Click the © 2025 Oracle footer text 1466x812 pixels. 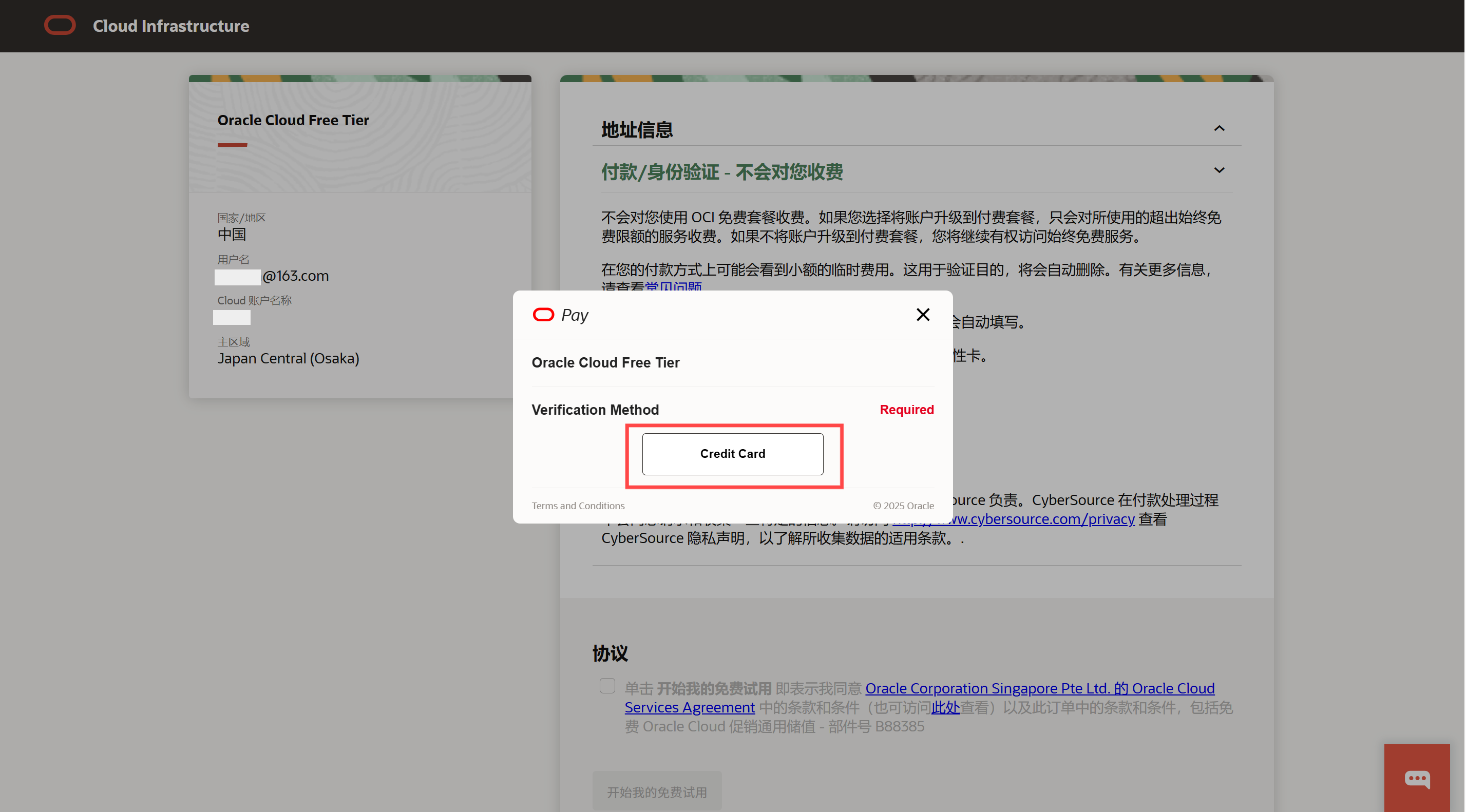(x=903, y=505)
